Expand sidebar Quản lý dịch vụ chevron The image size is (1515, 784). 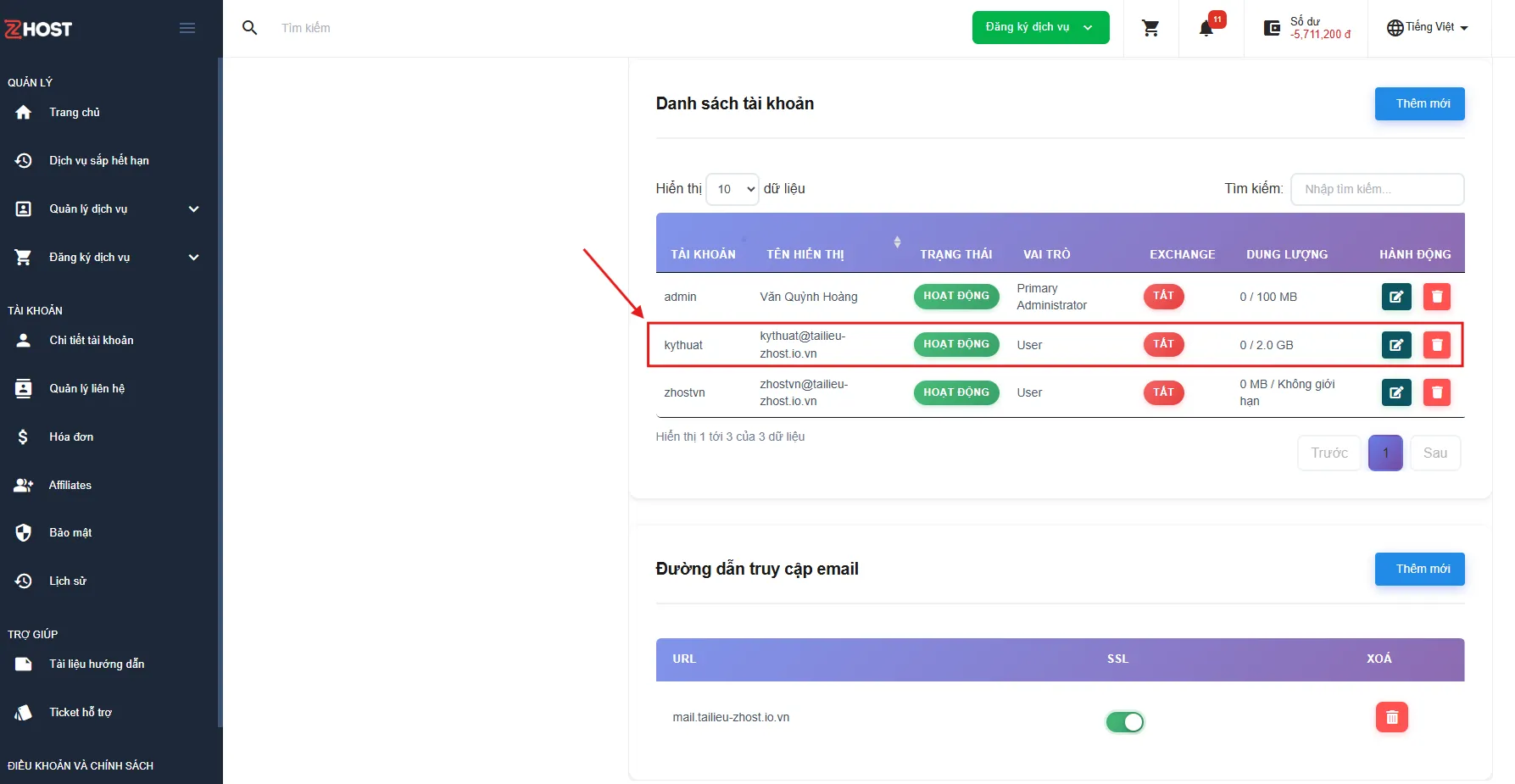point(193,209)
